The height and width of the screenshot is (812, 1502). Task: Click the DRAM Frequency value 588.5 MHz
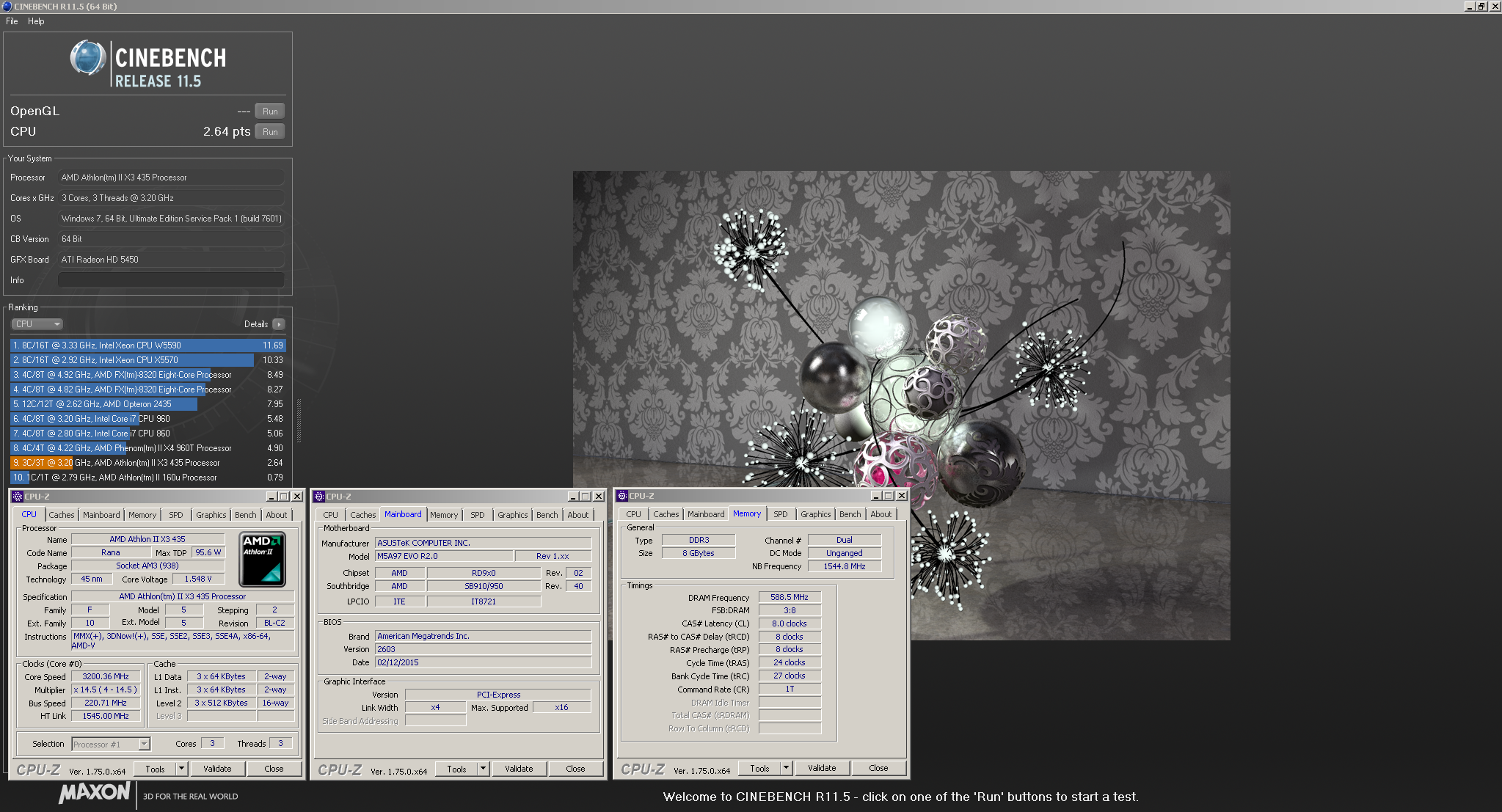(790, 597)
